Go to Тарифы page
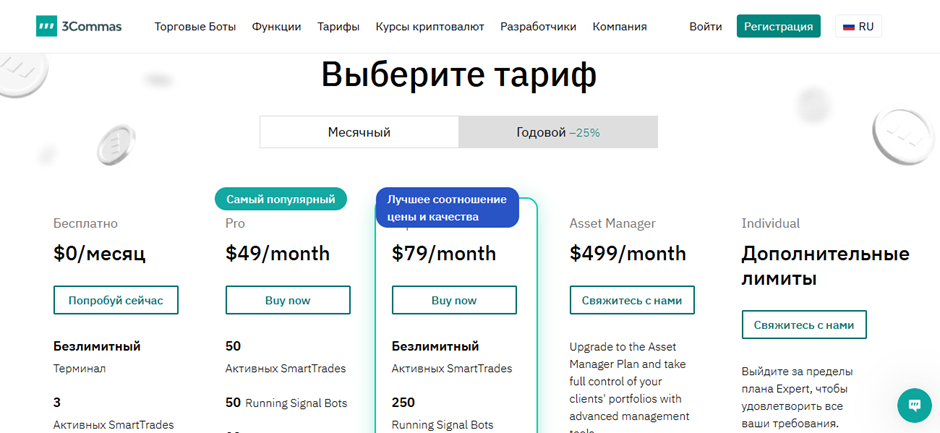This screenshot has width=940, height=433. [x=338, y=26]
